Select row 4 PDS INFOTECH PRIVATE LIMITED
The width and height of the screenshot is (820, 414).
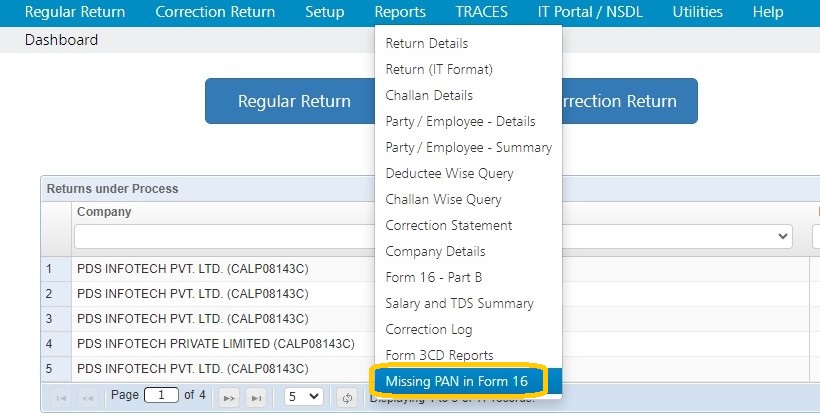[x=215, y=344]
